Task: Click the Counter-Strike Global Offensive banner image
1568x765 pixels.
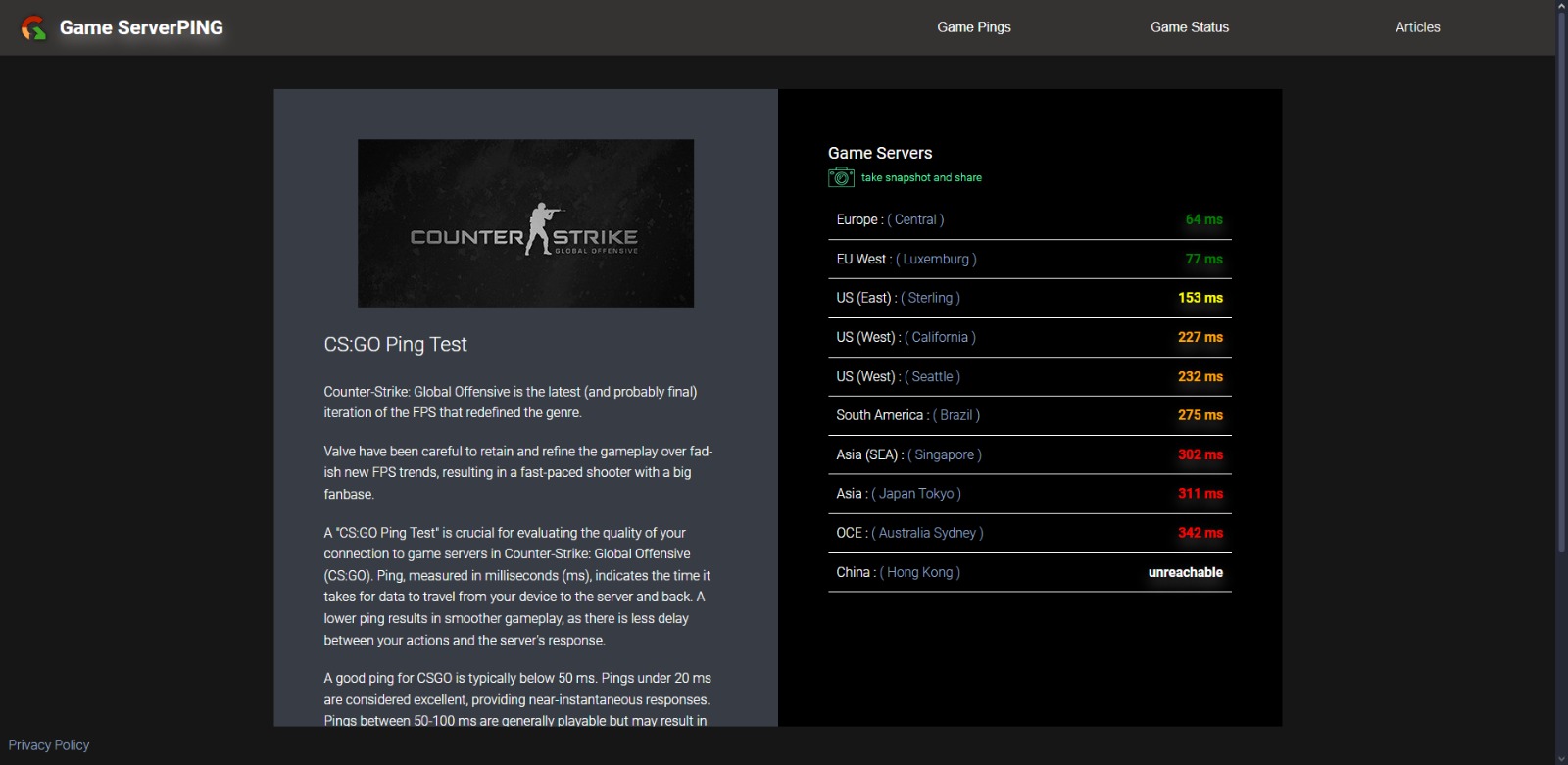Action: [525, 223]
